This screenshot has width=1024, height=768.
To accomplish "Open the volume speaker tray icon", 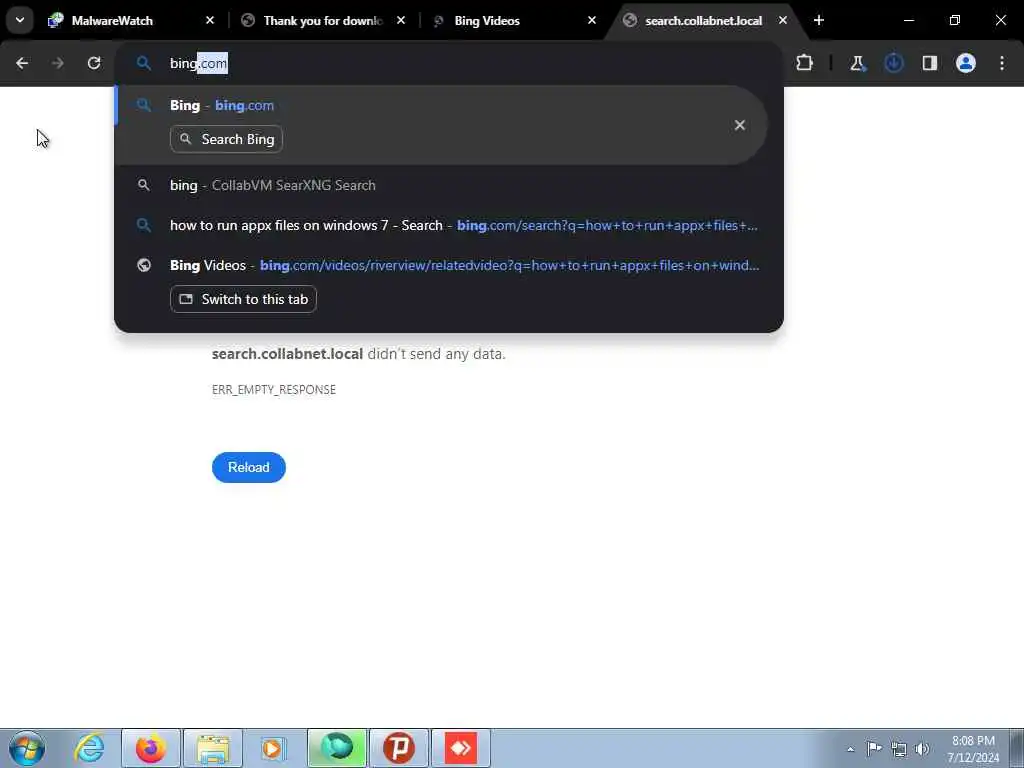I will (922, 749).
